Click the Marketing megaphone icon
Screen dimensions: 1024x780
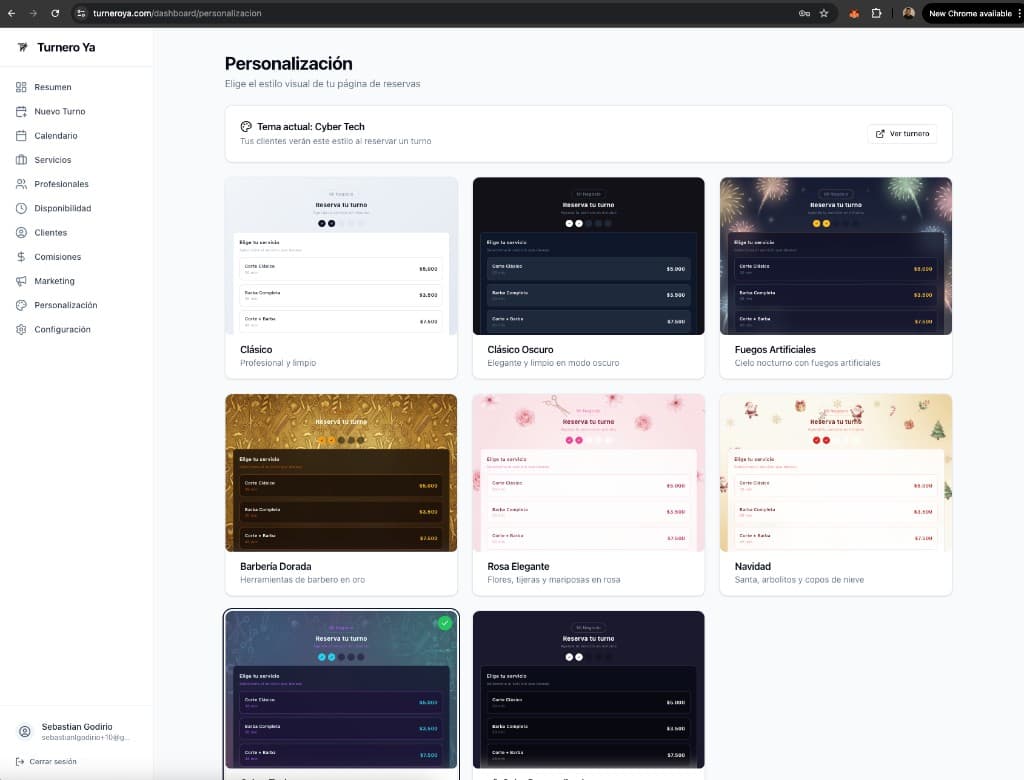21,281
